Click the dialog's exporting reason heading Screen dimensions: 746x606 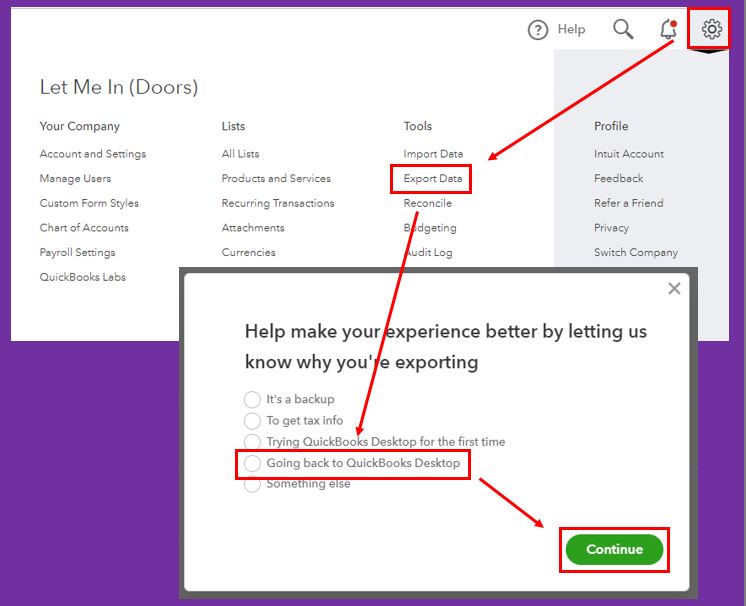pyautogui.click(x=446, y=347)
